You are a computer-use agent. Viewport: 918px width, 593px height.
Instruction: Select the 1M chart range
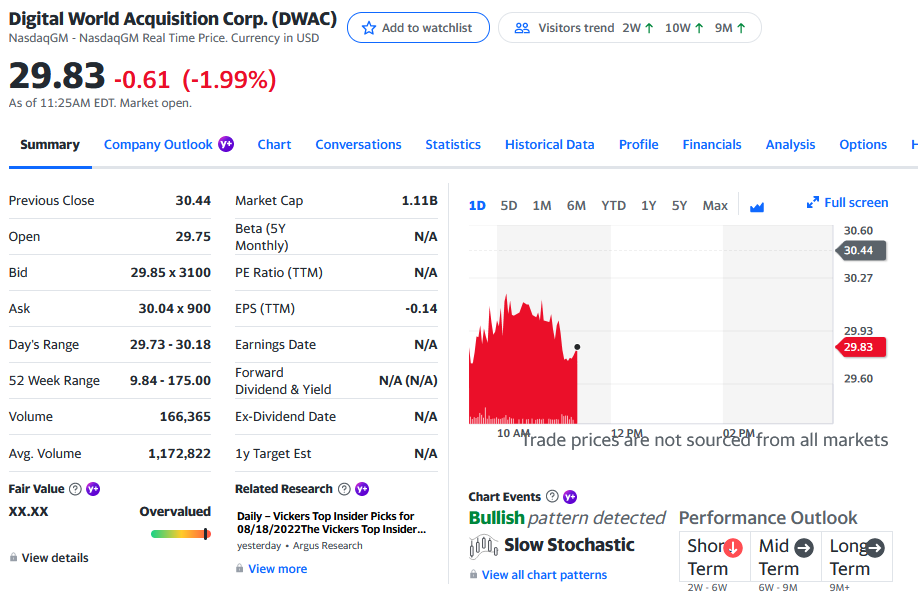tap(542, 205)
